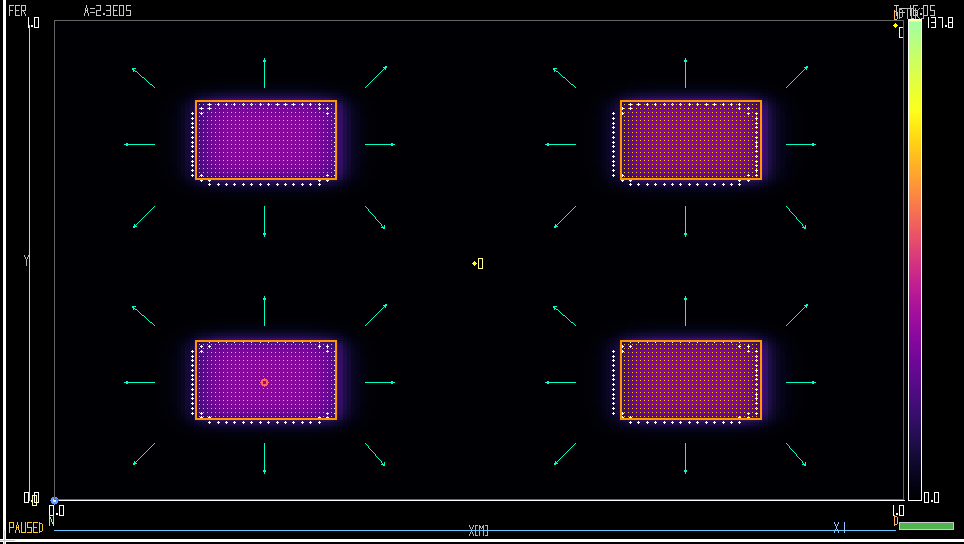
Task: Click the red circle marker in the purple rectangle
Action: (264, 382)
